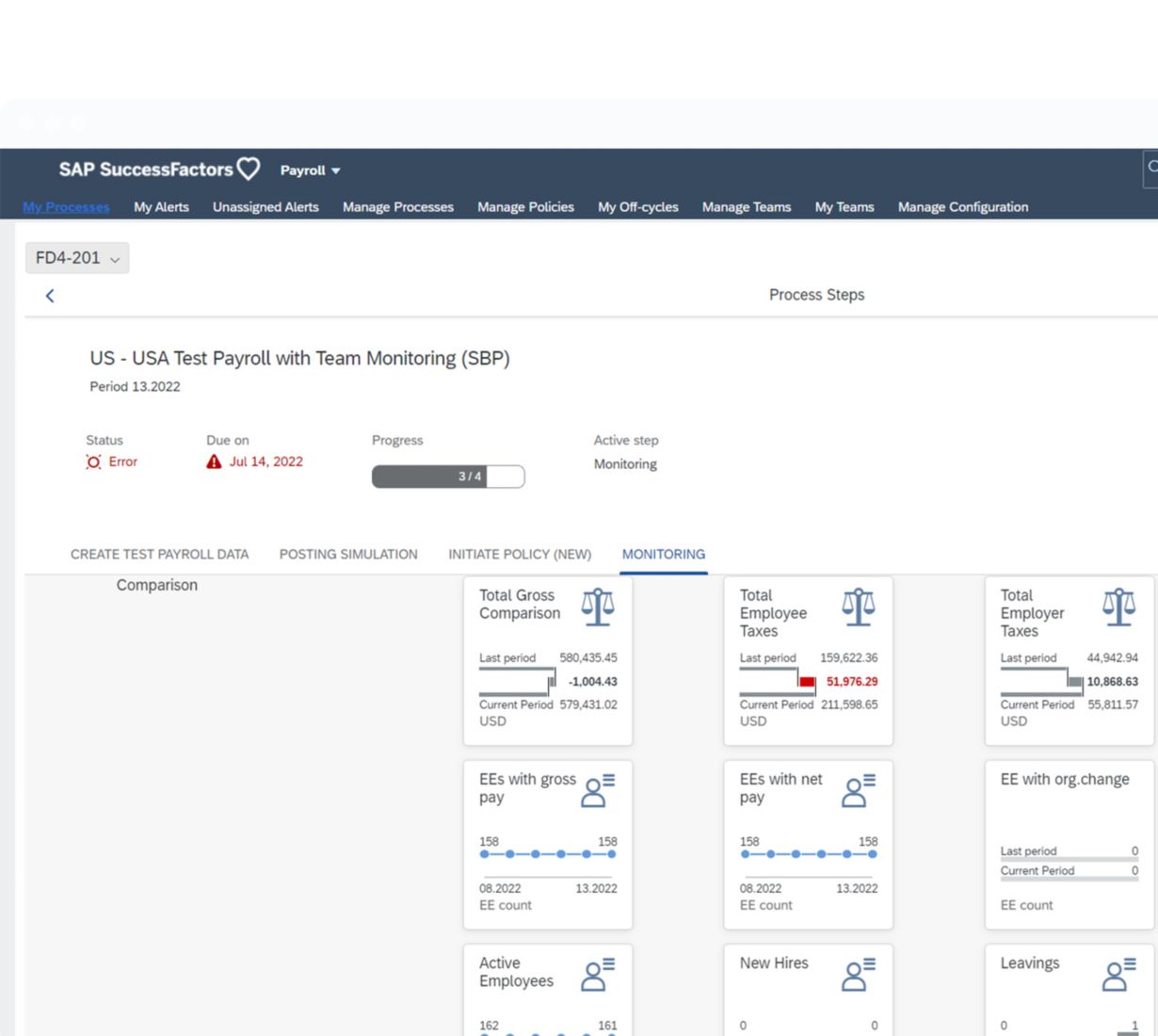The image size is (1158, 1036).
Task: Click person icon on Active Employees tile
Action: (x=597, y=975)
